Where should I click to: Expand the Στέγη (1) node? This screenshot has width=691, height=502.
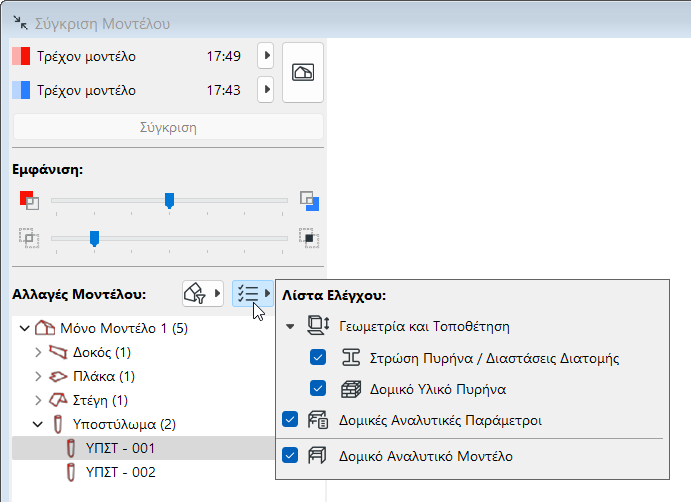pos(38,400)
